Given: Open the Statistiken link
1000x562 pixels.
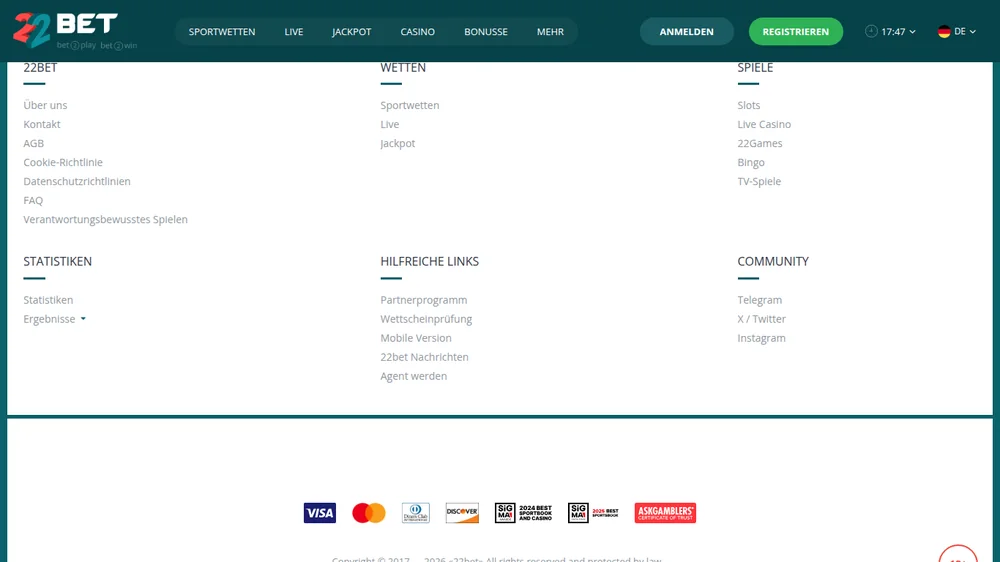Looking at the screenshot, I should 48,300.
